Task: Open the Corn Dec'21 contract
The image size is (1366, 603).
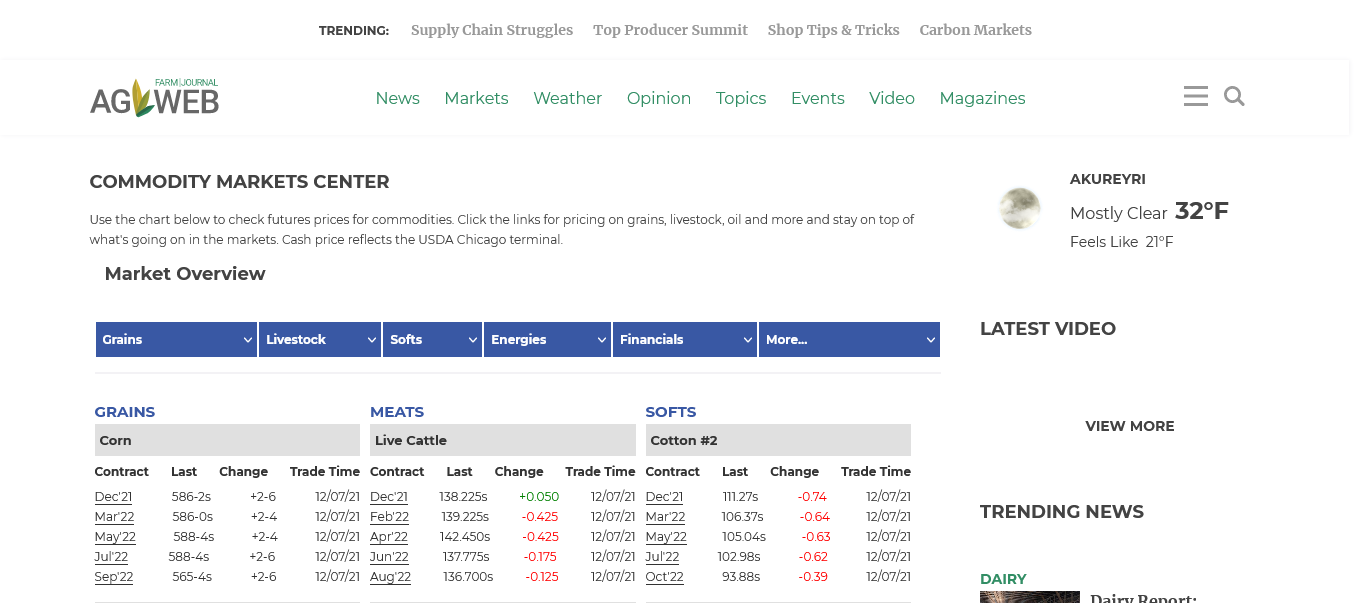Action: coord(113,497)
